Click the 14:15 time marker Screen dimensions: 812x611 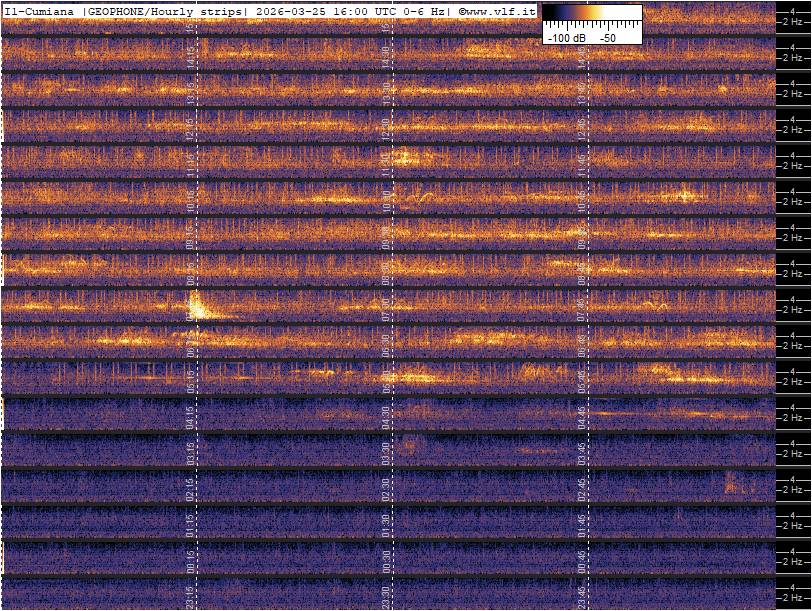click(x=190, y=59)
